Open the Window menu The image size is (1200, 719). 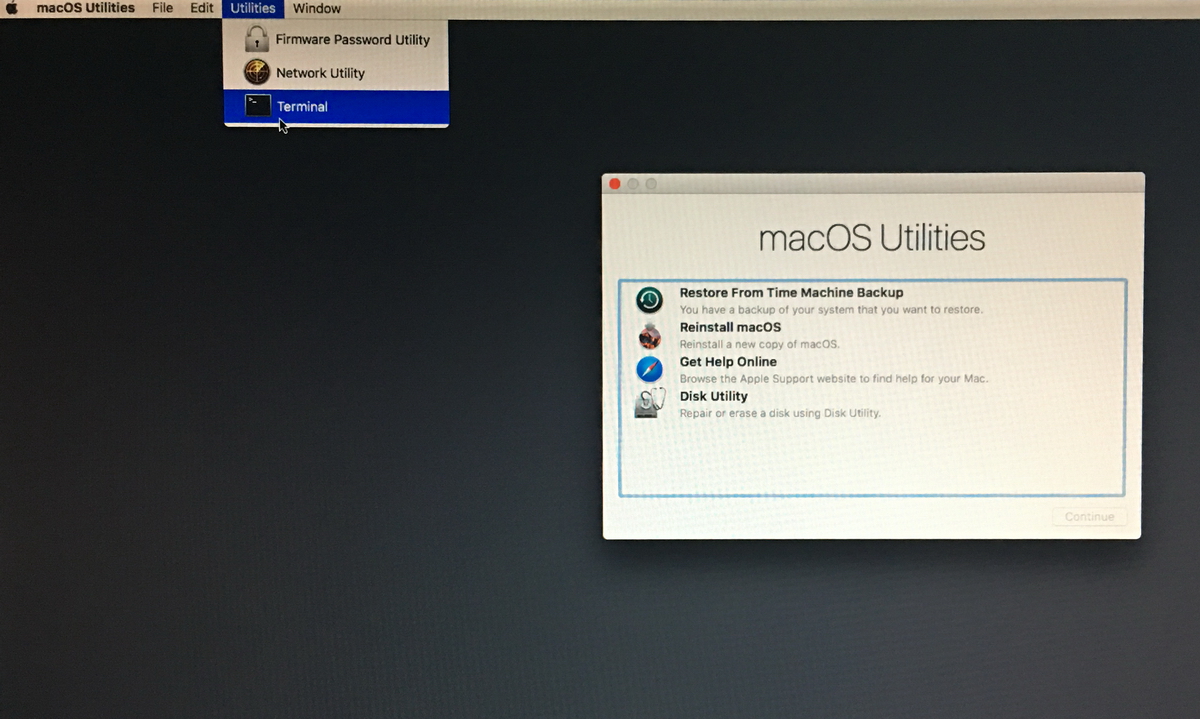317,8
